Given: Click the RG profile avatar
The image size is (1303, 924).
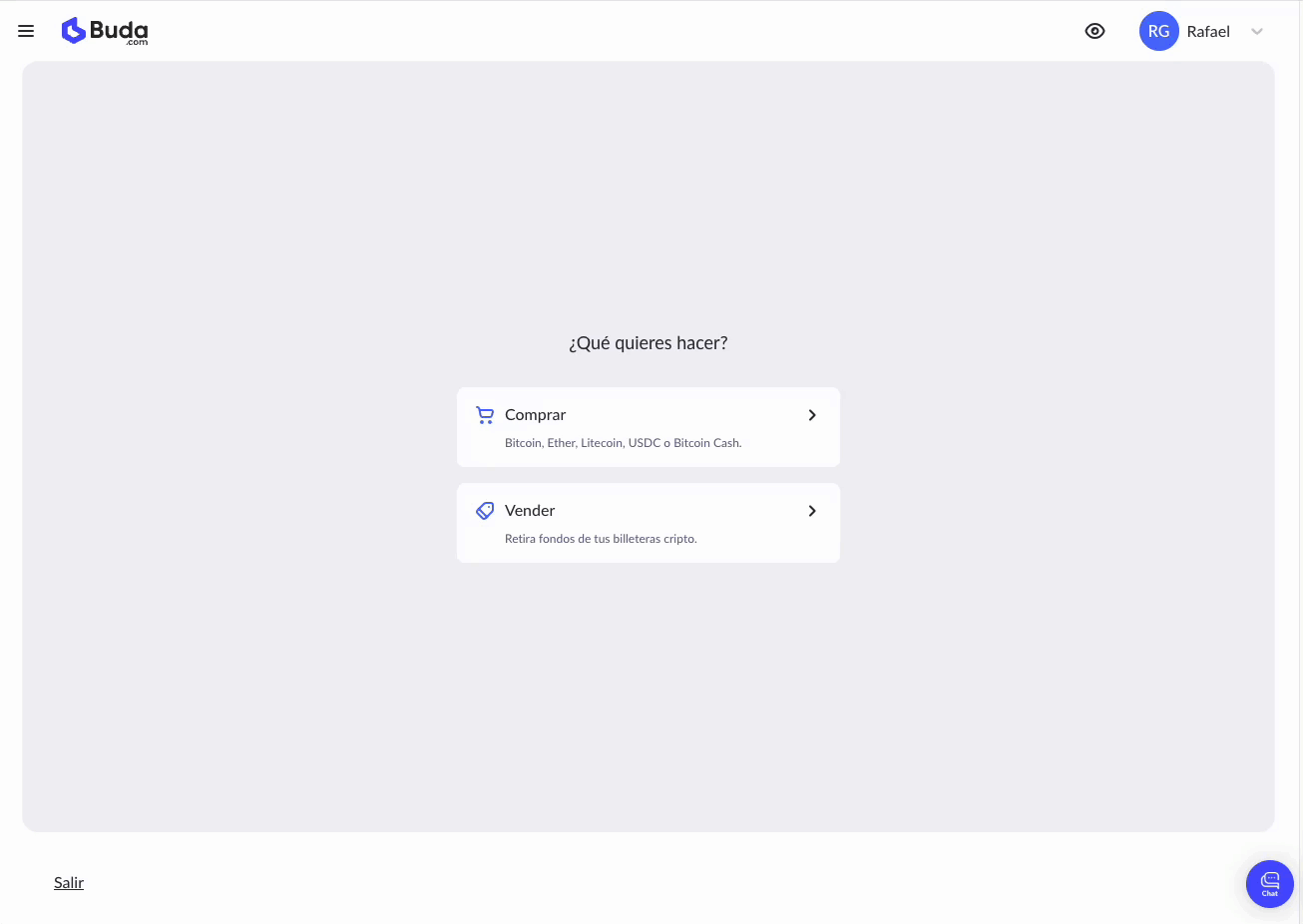Looking at the screenshot, I should tap(1158, 31).
